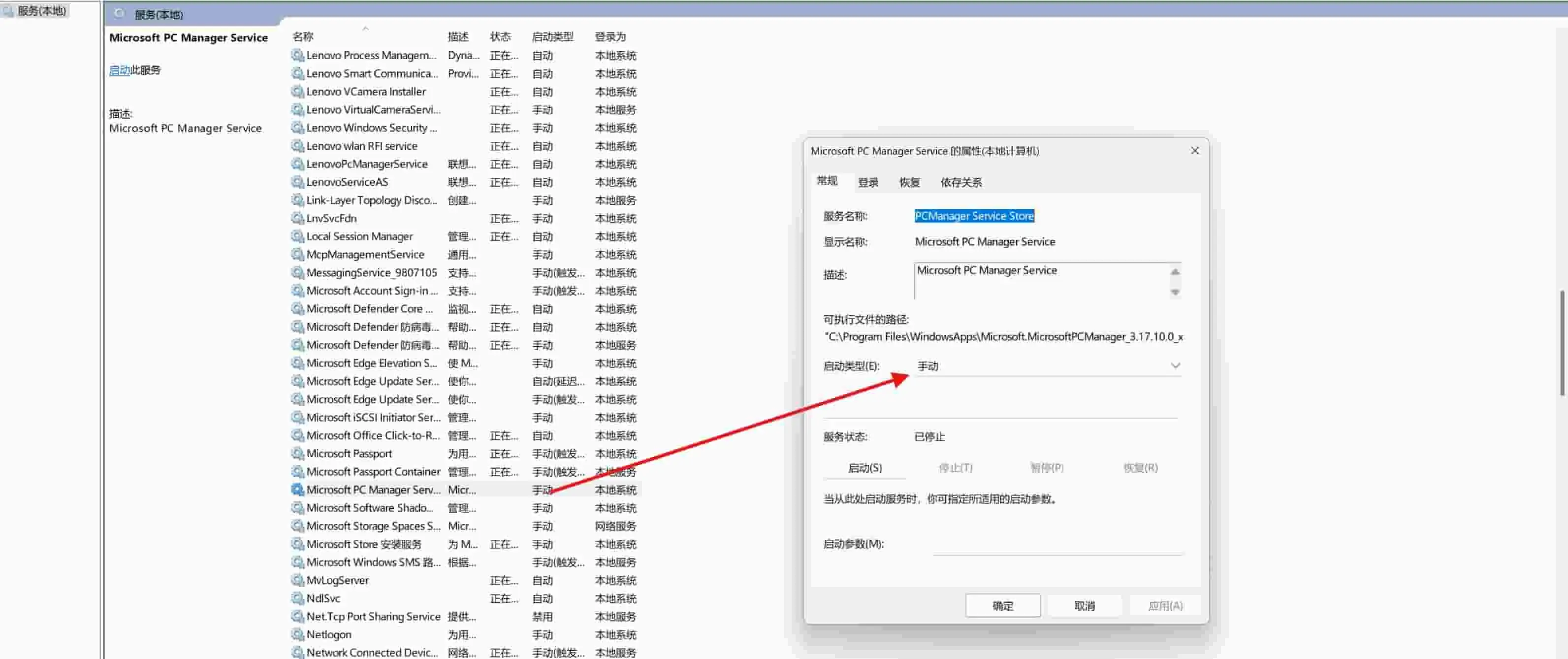Click the gear icon for Microsoft Account Sign-in
1568x659 pixels.
click(x=297, y=291)
